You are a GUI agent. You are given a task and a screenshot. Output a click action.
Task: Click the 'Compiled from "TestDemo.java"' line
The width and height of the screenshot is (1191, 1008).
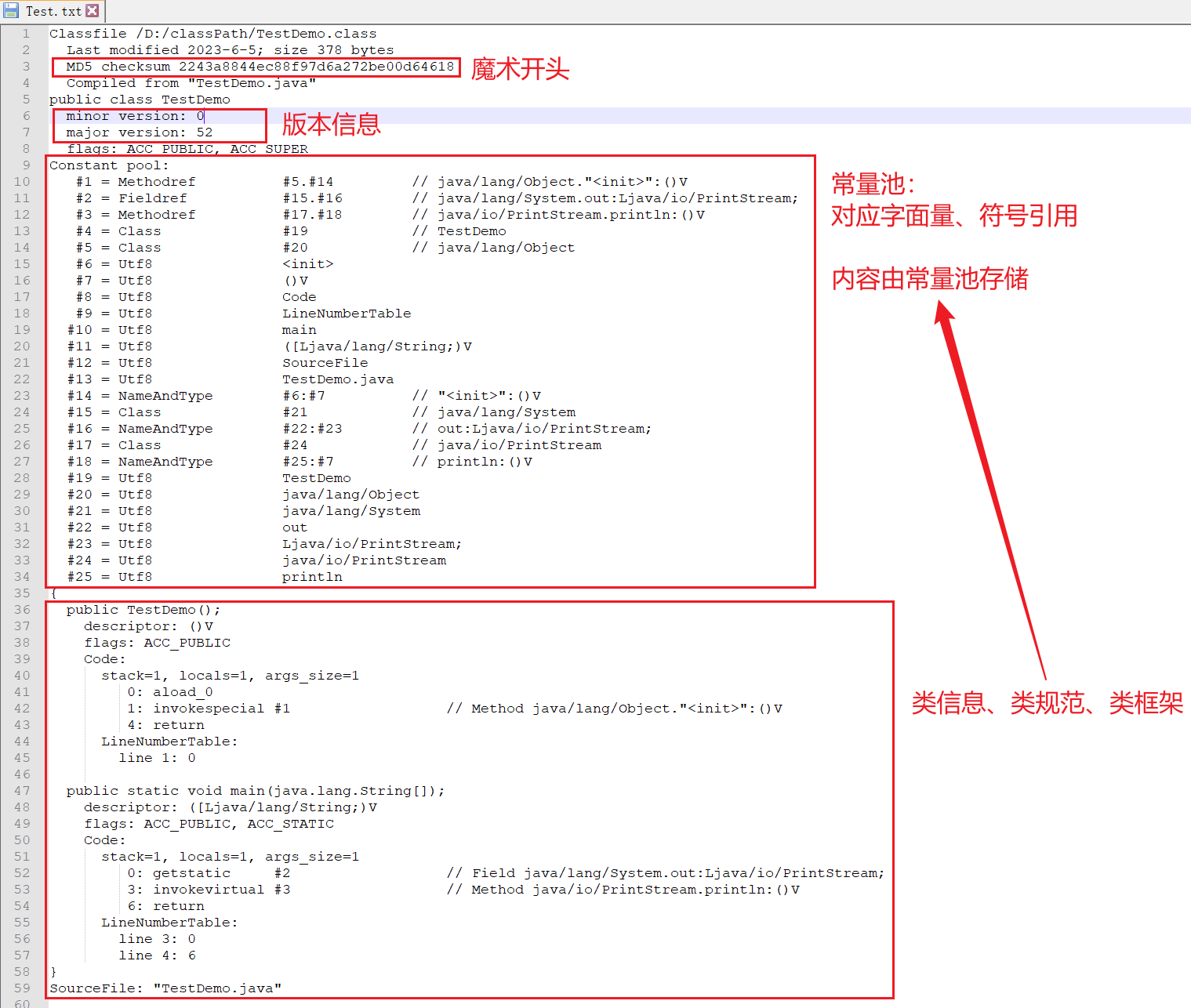point(191,83)
